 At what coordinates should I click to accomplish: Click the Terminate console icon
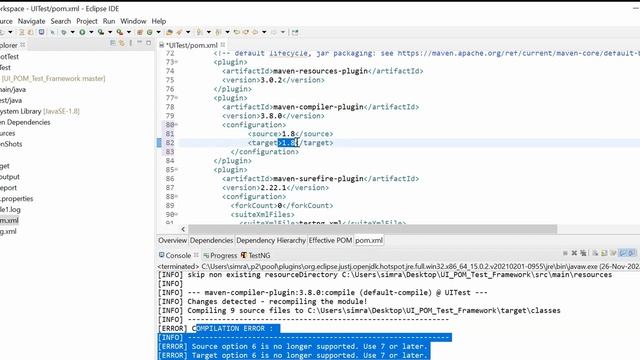(565, 253)
